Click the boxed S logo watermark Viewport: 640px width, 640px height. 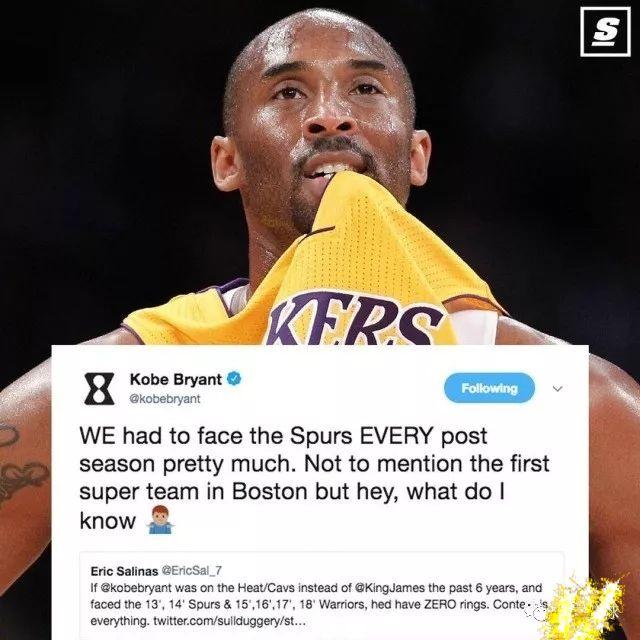pyautogui.click(x=605, y=31)
